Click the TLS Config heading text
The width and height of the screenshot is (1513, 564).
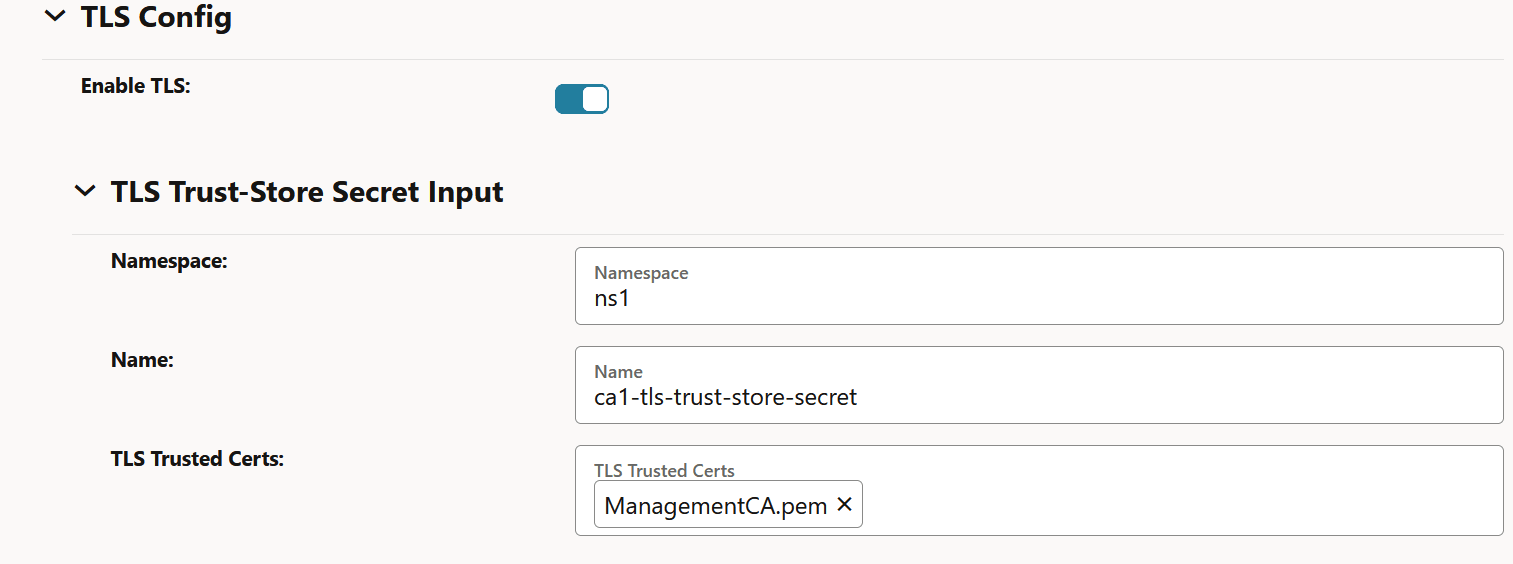(x=156, y=17)
